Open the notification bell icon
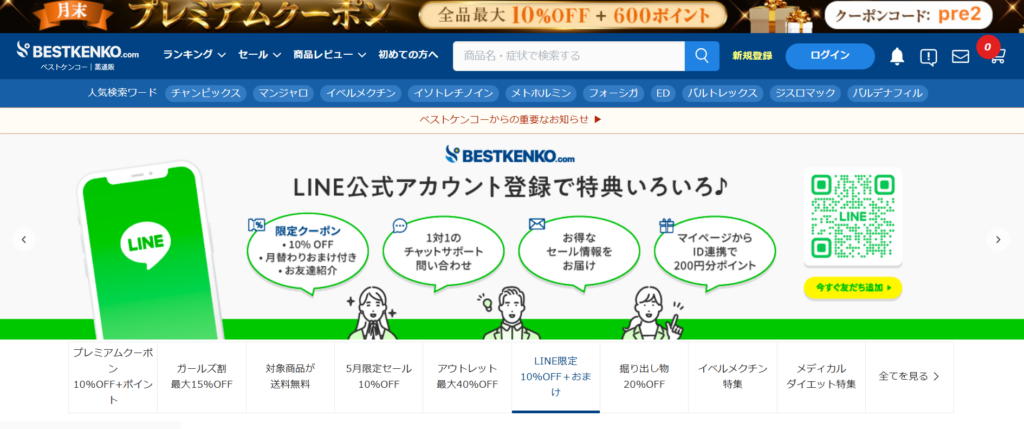1024x429 pixels. pyautogui.click(x=897, y=57)
